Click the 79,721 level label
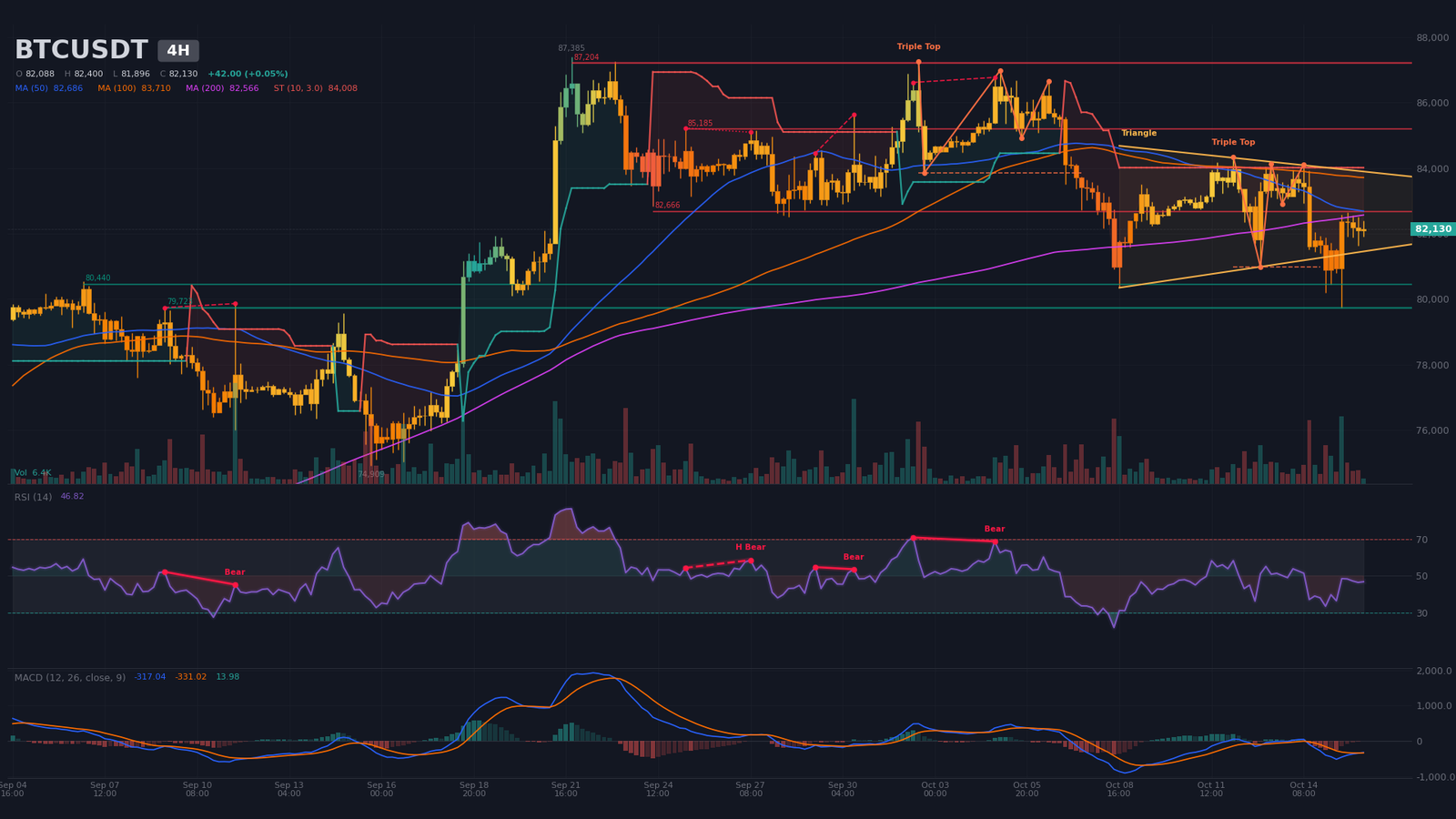1456x819 pixels. 179,301
